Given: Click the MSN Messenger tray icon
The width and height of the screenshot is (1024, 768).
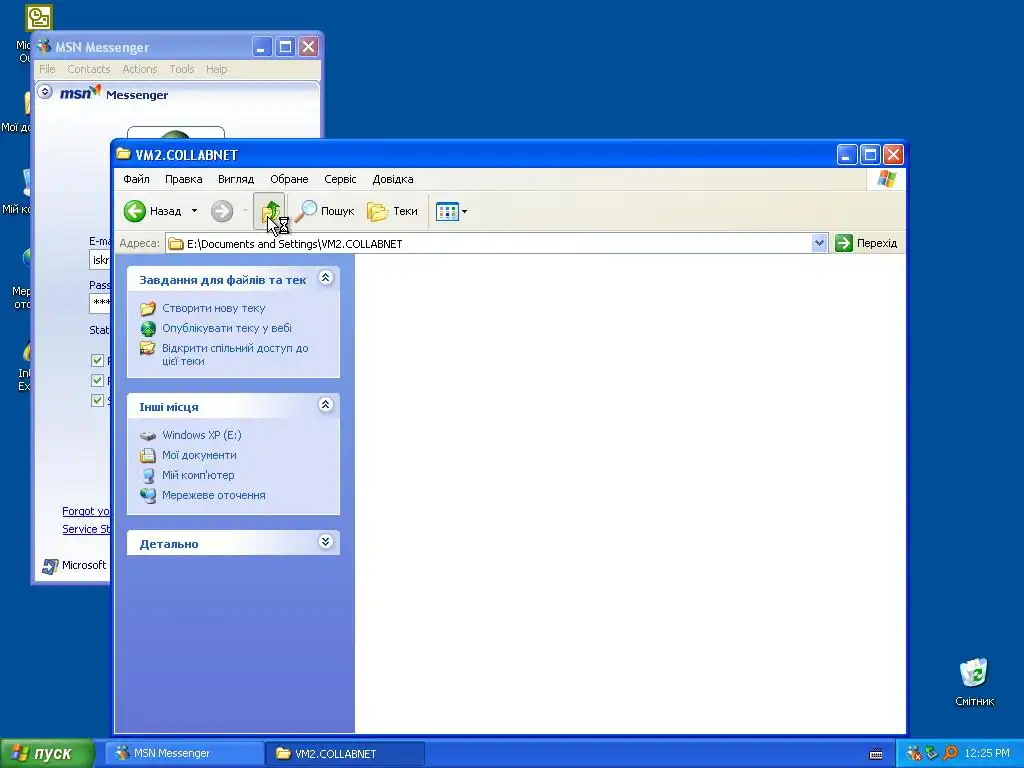Looking at the screenshot, I should tap(913, 754).
